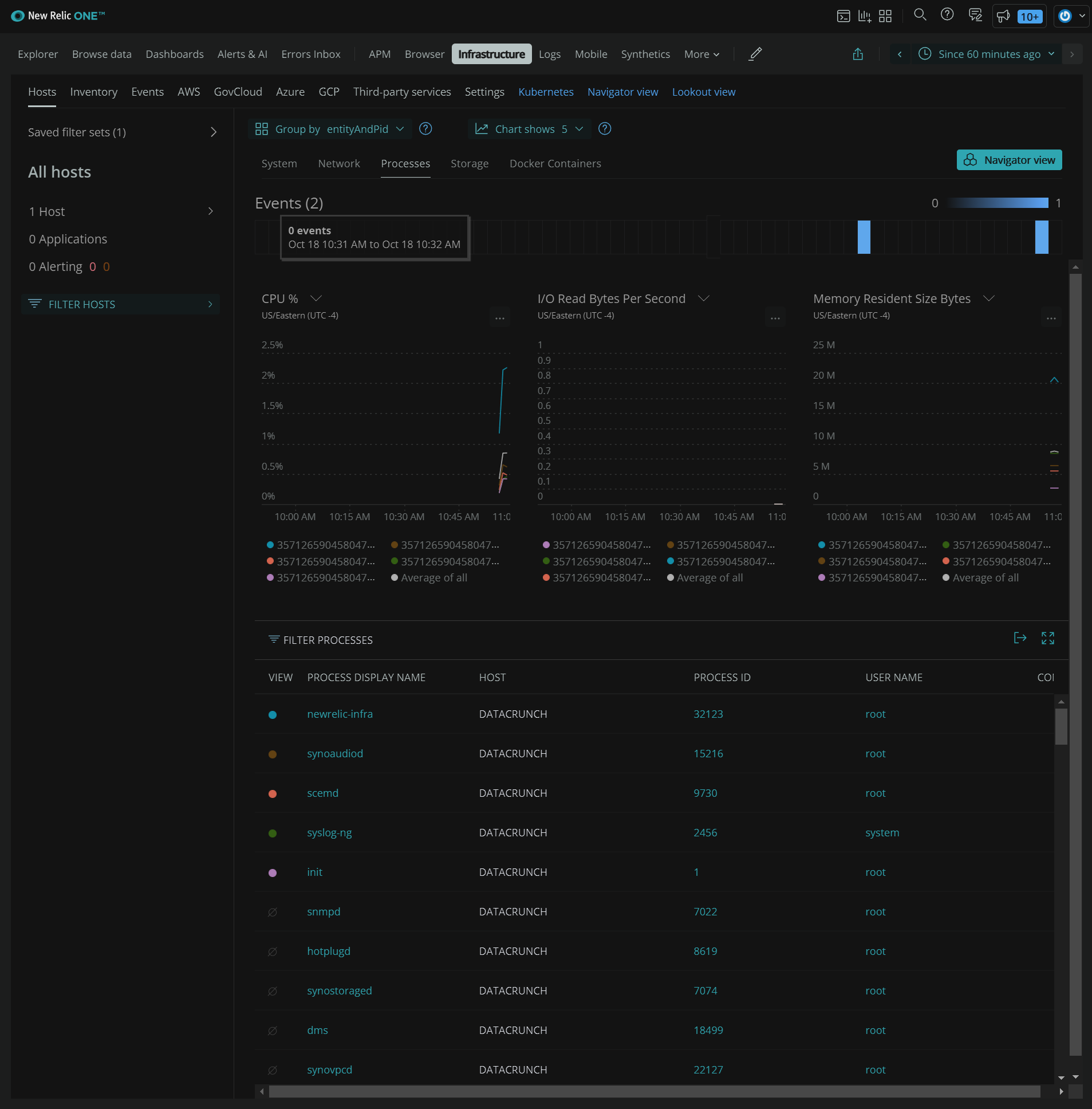The image size is (1092, 1109).
Task: Open I/O Read Bytes chart options menu
Action: 775,317
